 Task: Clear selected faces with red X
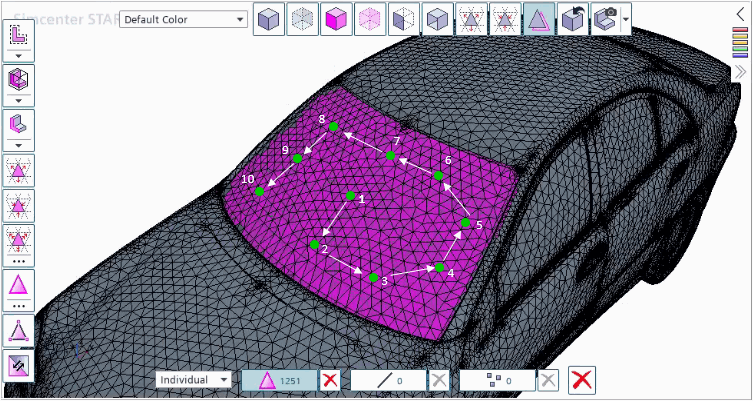(330, 380)
